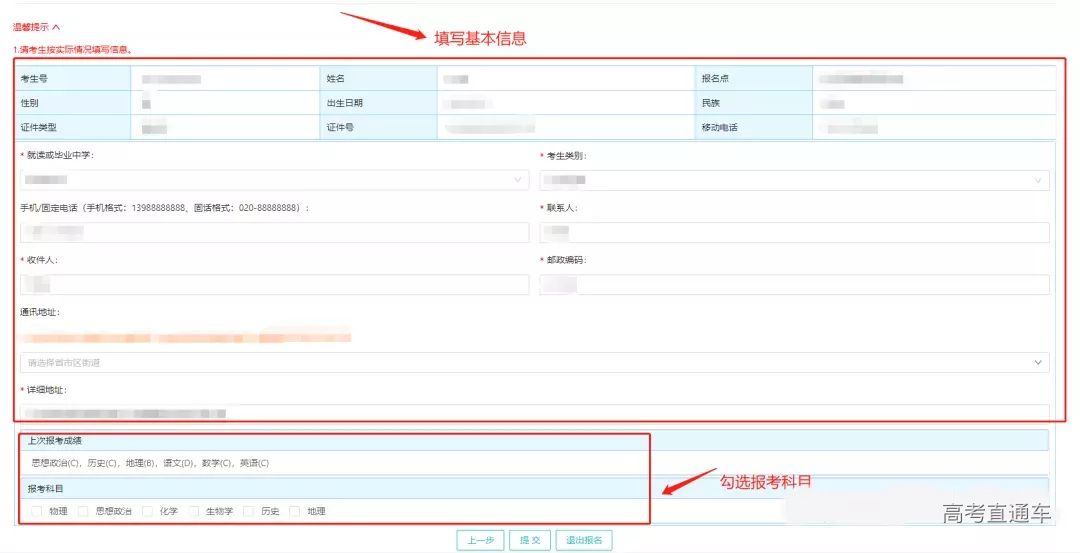1080x553 pixels.
Task: Click the 移动电话 value cell
Action: point(934,128)
